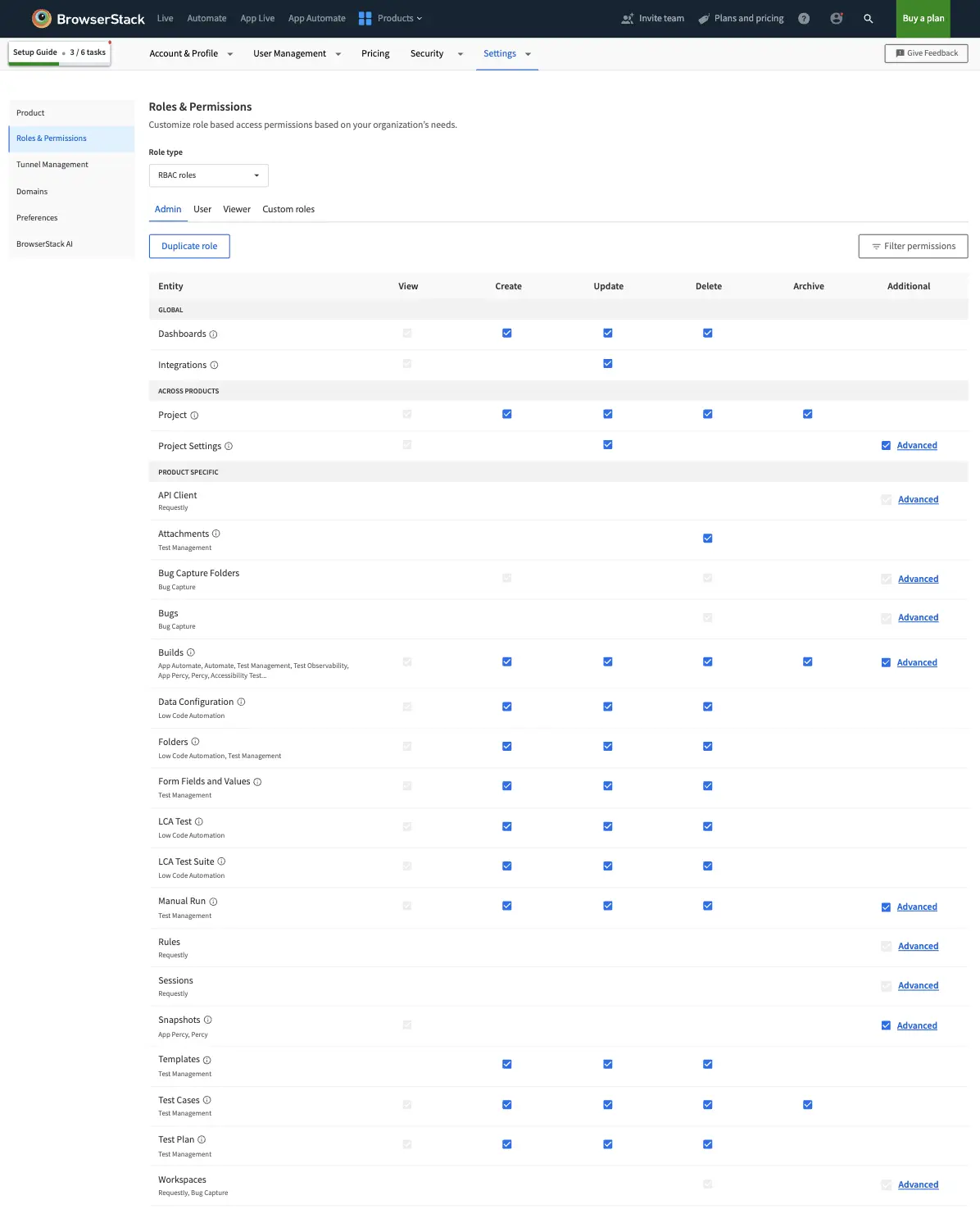Open Advanced settings for Builds
This screenshot has height=1218, width=980.
(917, 661)
